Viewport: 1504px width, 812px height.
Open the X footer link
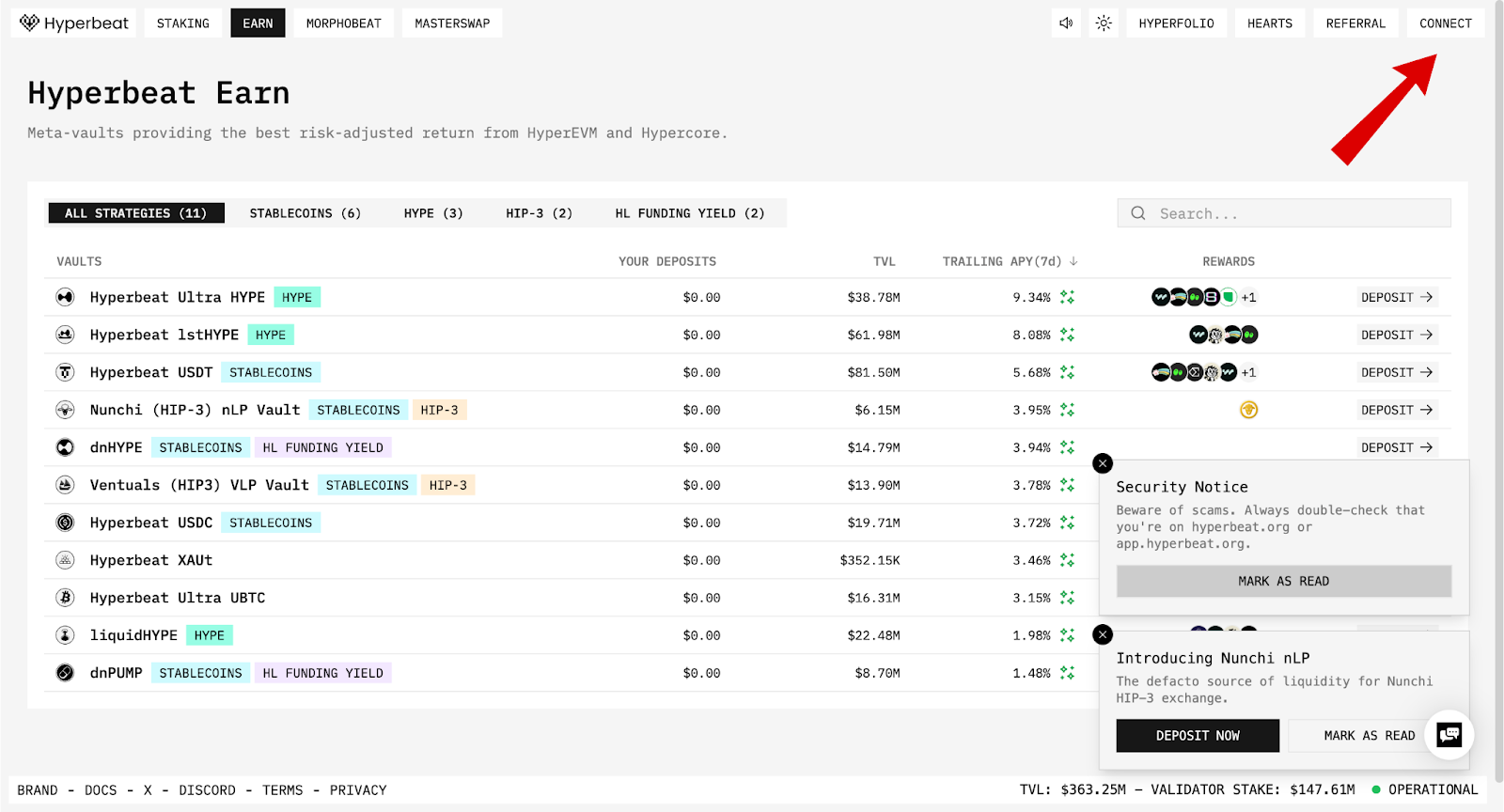click(x=148, y=790)
